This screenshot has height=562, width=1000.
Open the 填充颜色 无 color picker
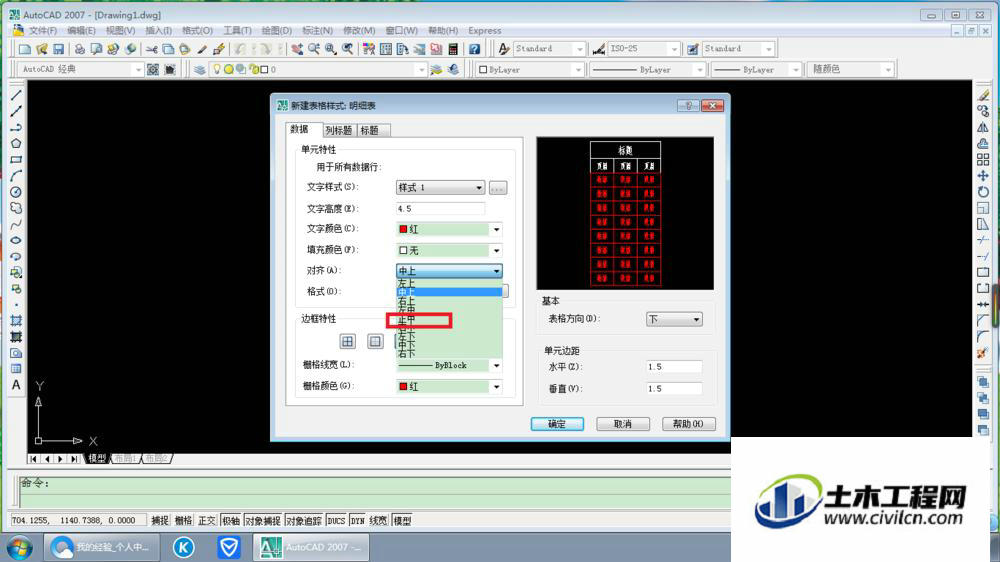pyautogui.click(x=449, y=250)
